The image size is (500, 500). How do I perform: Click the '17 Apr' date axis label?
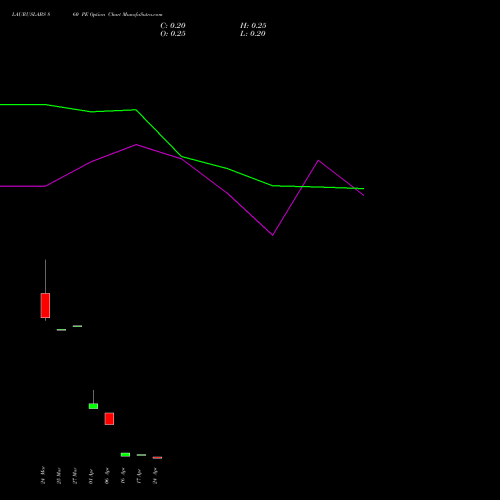[139, 476]
